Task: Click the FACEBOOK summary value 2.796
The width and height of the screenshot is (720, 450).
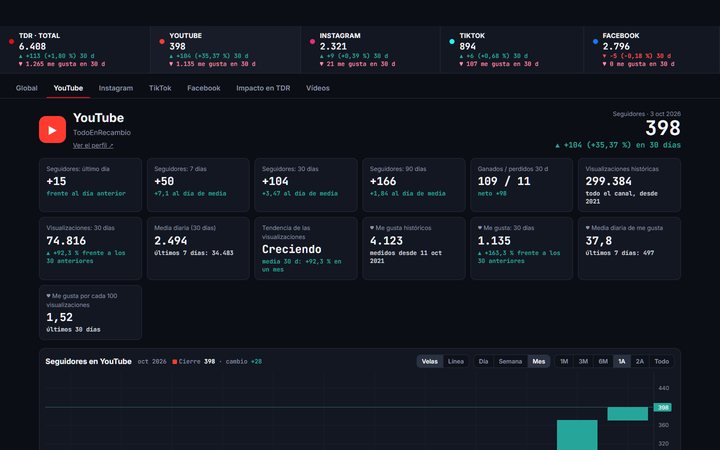Action: coord(616,46)
